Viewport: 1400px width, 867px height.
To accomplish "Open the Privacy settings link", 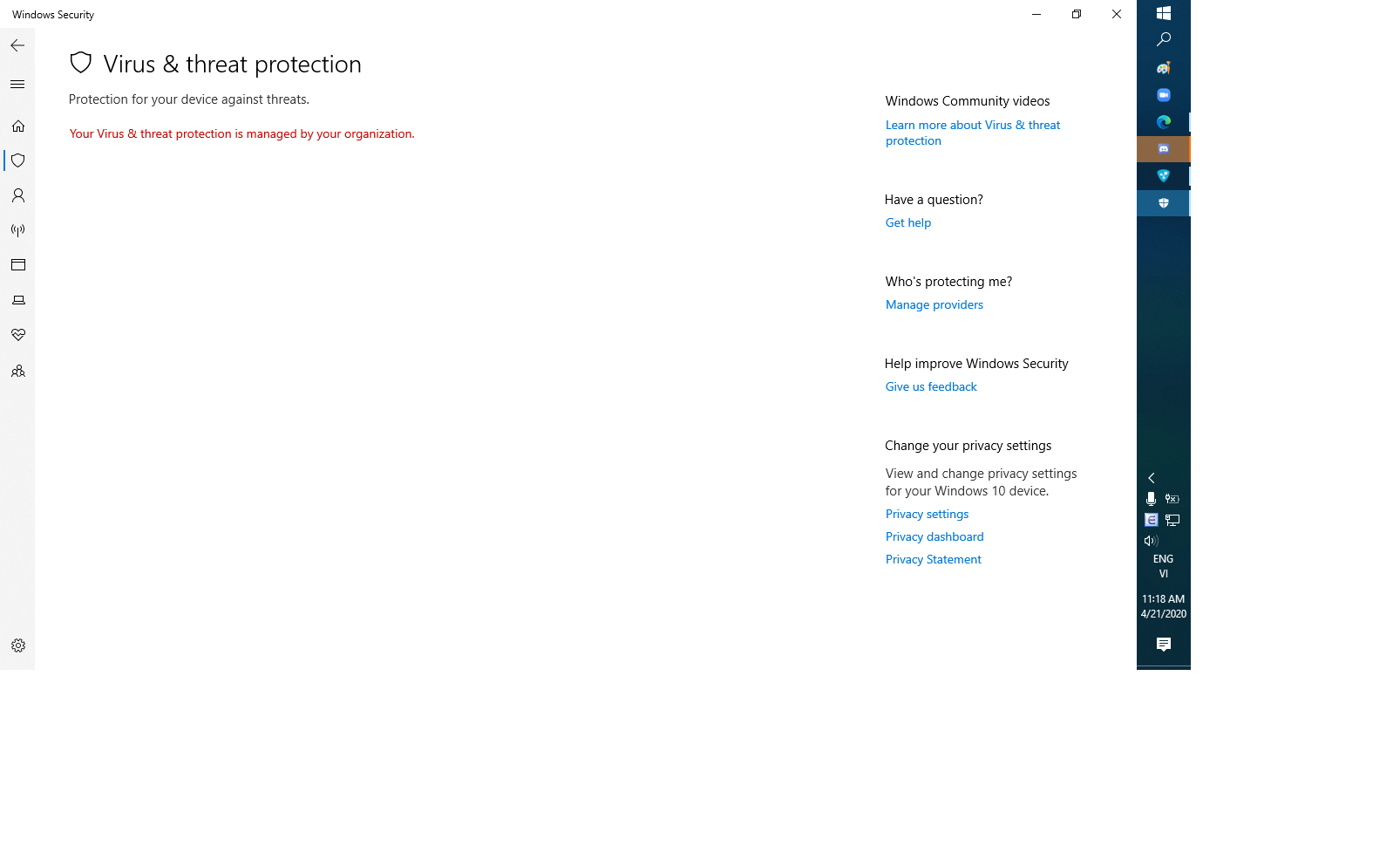I will [x=927, y=514].
